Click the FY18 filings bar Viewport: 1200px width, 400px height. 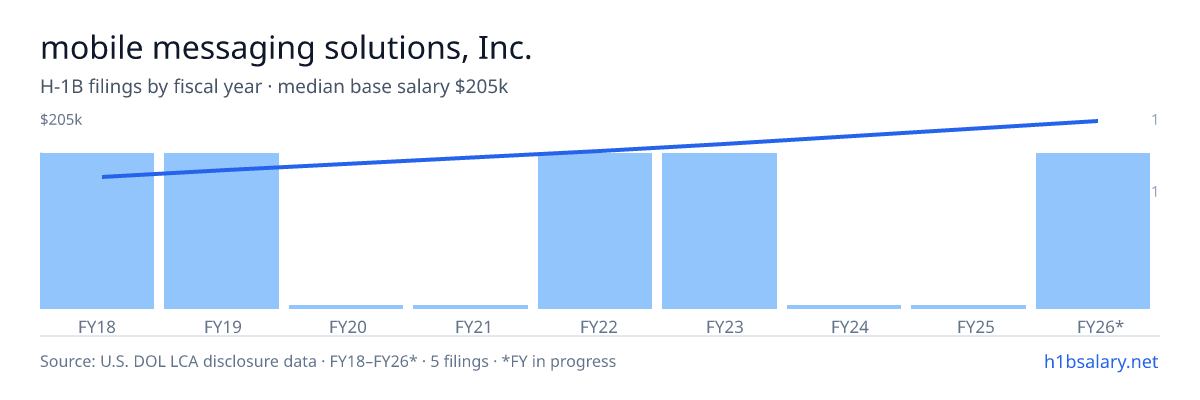click(x=97, y=231)
